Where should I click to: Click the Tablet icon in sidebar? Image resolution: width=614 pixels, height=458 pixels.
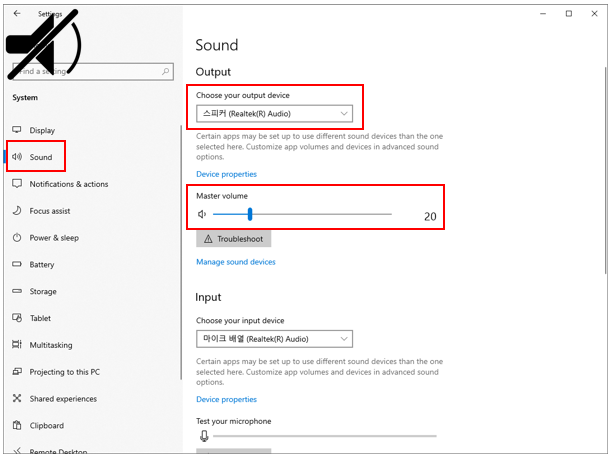click(17, 318)
